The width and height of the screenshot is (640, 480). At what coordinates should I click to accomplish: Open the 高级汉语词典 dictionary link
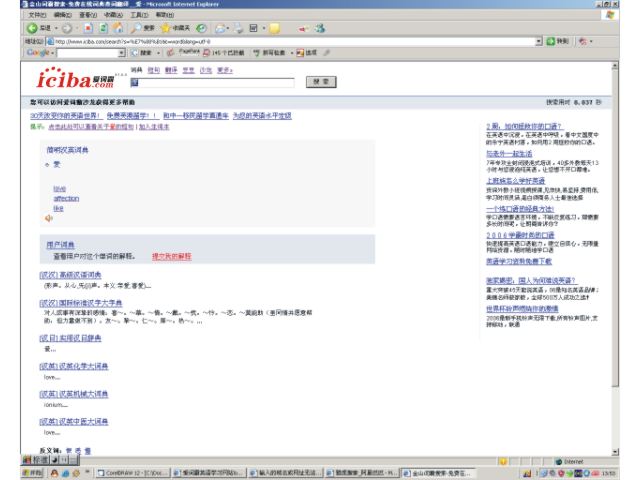click(70, 275)
